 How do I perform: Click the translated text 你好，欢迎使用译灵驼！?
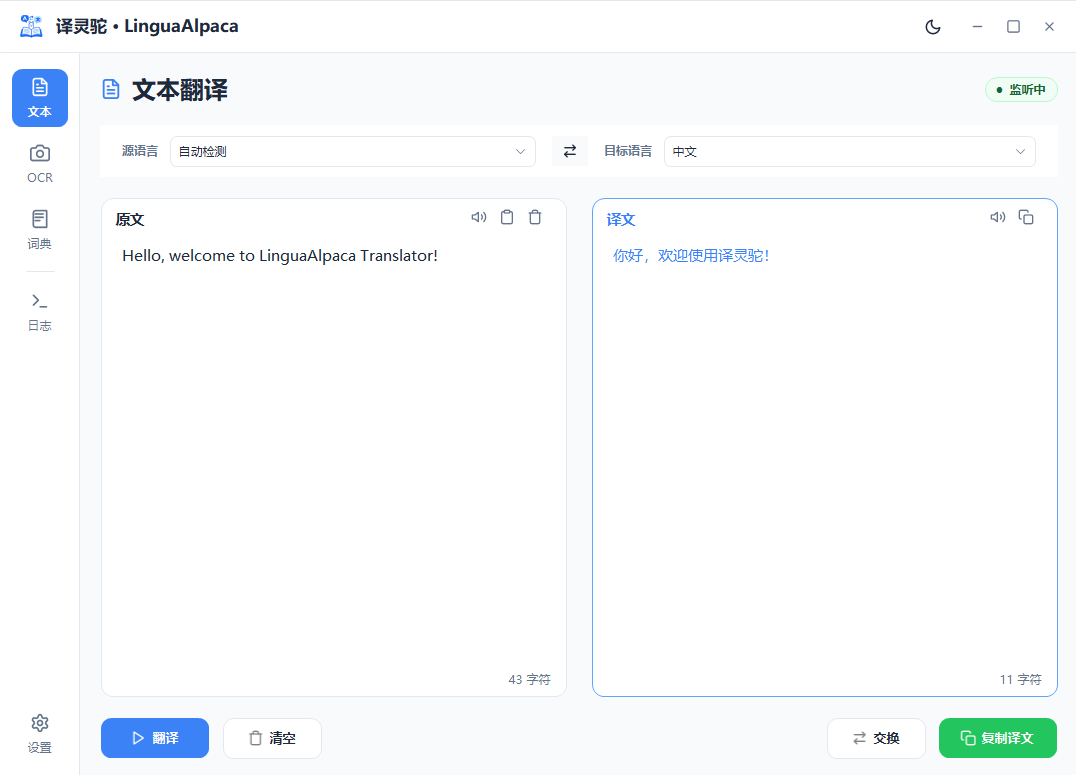691,256
